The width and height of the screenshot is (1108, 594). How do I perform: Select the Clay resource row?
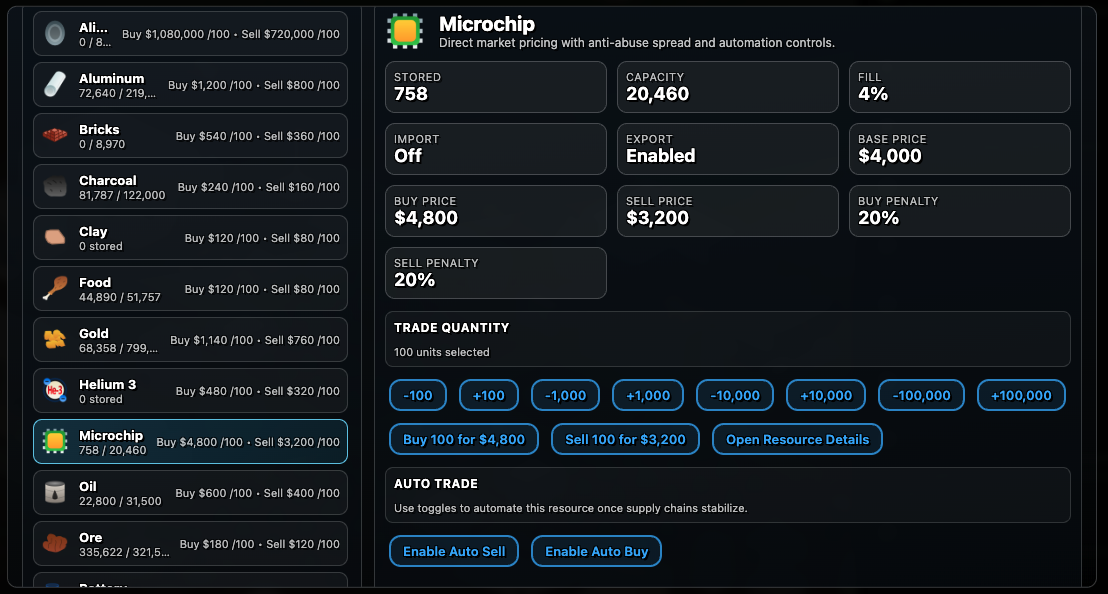tap(190, 237)
